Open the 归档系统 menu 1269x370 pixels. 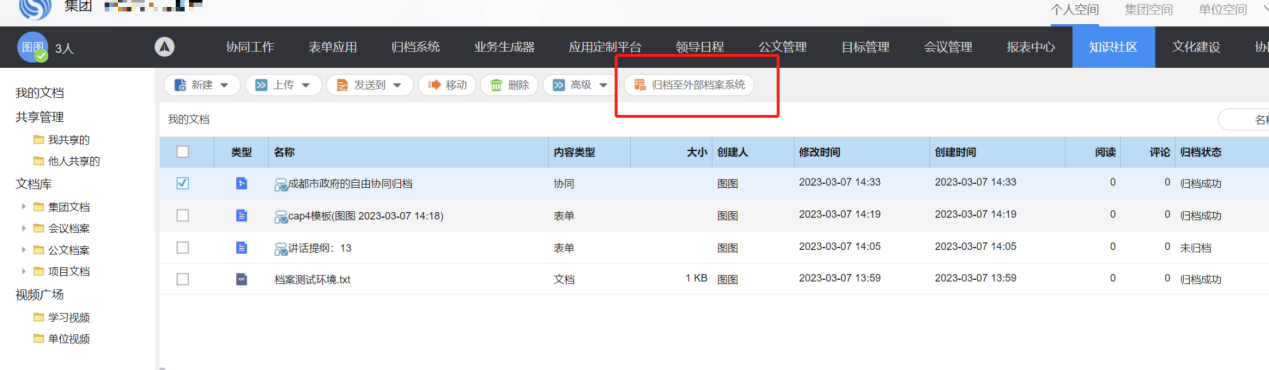[415, 47]
